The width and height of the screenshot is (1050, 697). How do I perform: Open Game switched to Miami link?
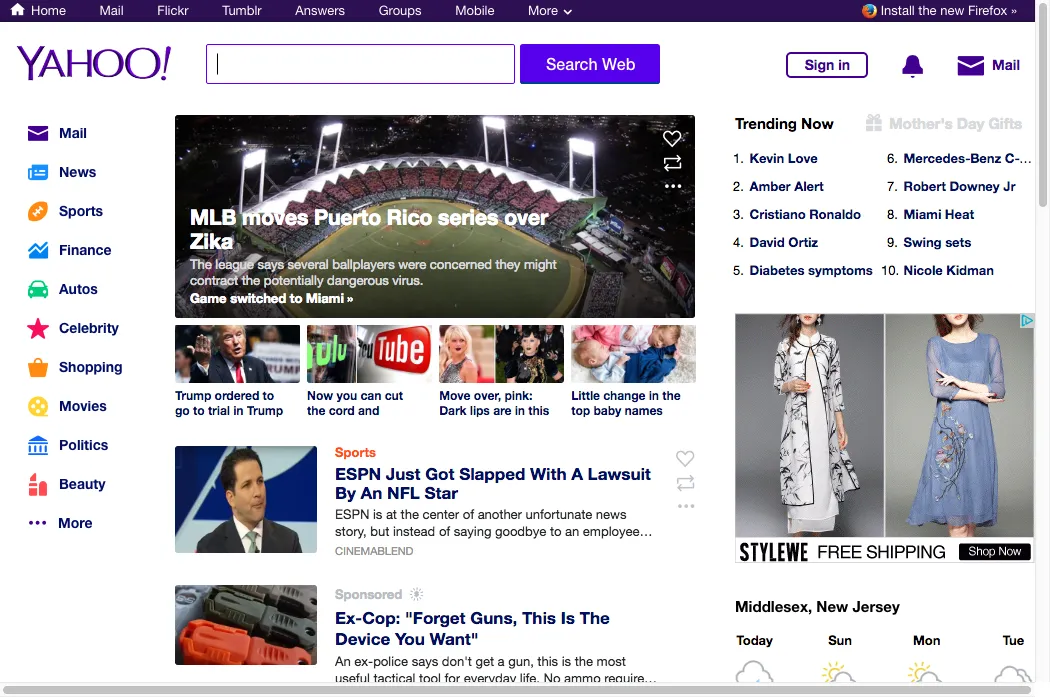tap(271, 299)
